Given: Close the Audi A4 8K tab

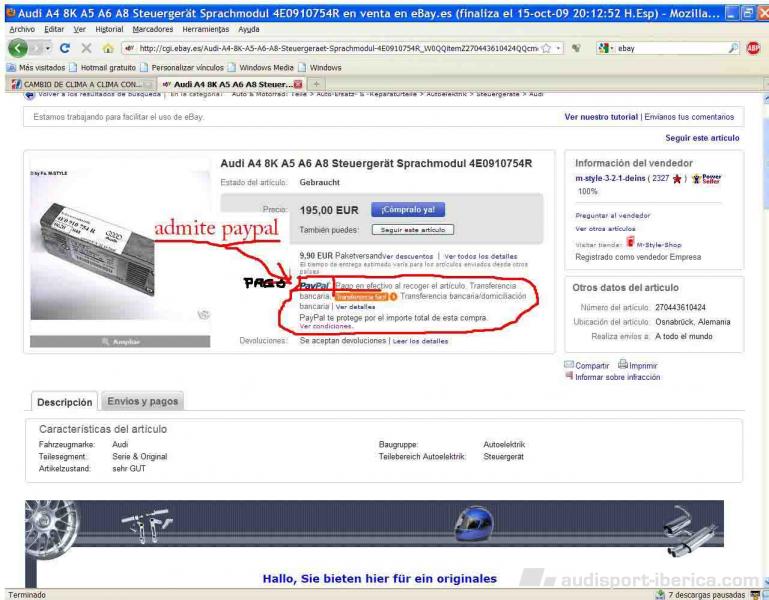Looking at the screenshot, I should (298, 84).
